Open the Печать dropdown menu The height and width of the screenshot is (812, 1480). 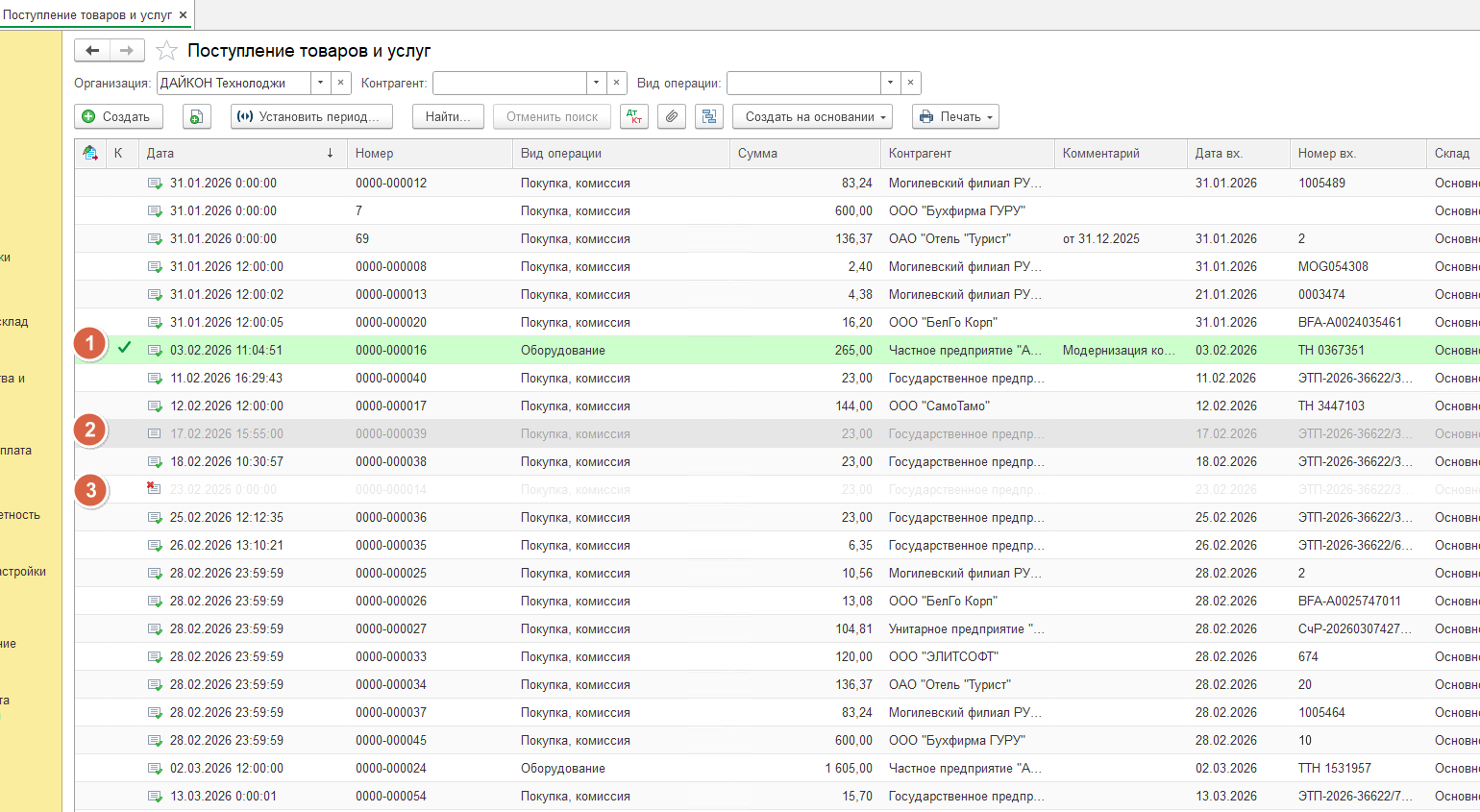(955, 116)
